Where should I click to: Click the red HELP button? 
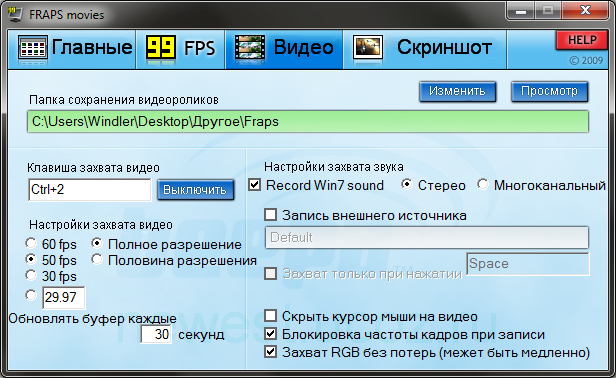pyautogui.click(x=582, y=40)
